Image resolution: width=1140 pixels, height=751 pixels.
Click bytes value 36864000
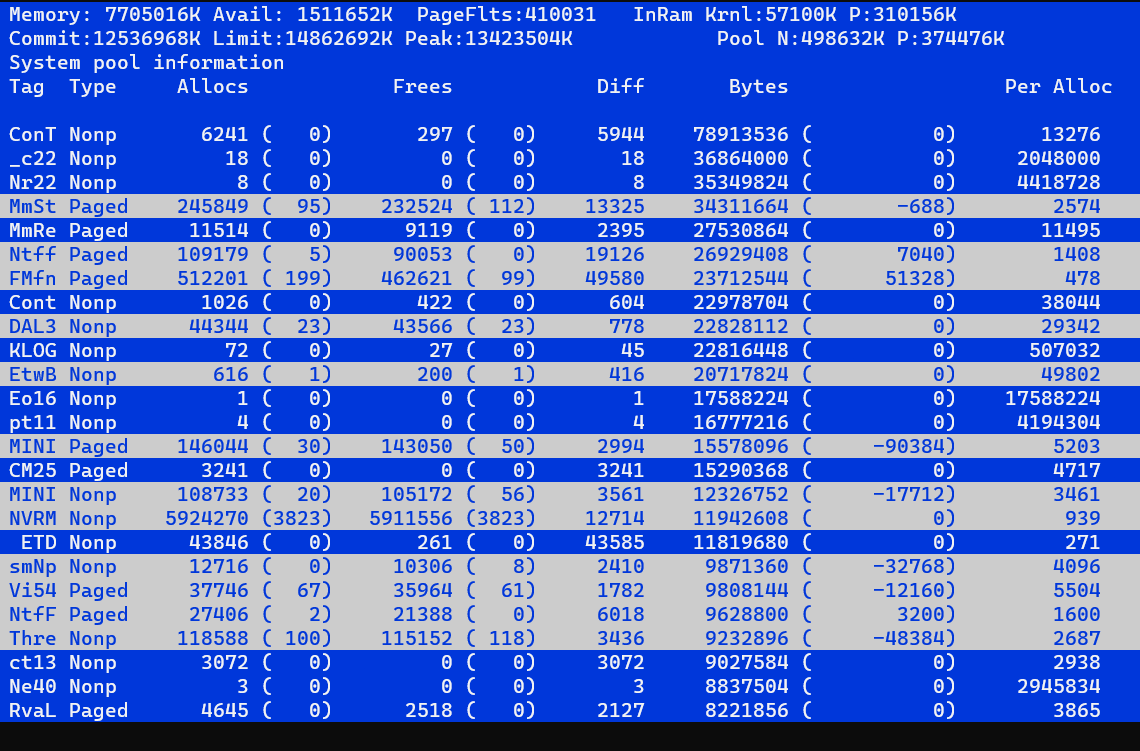pos(740,158)
